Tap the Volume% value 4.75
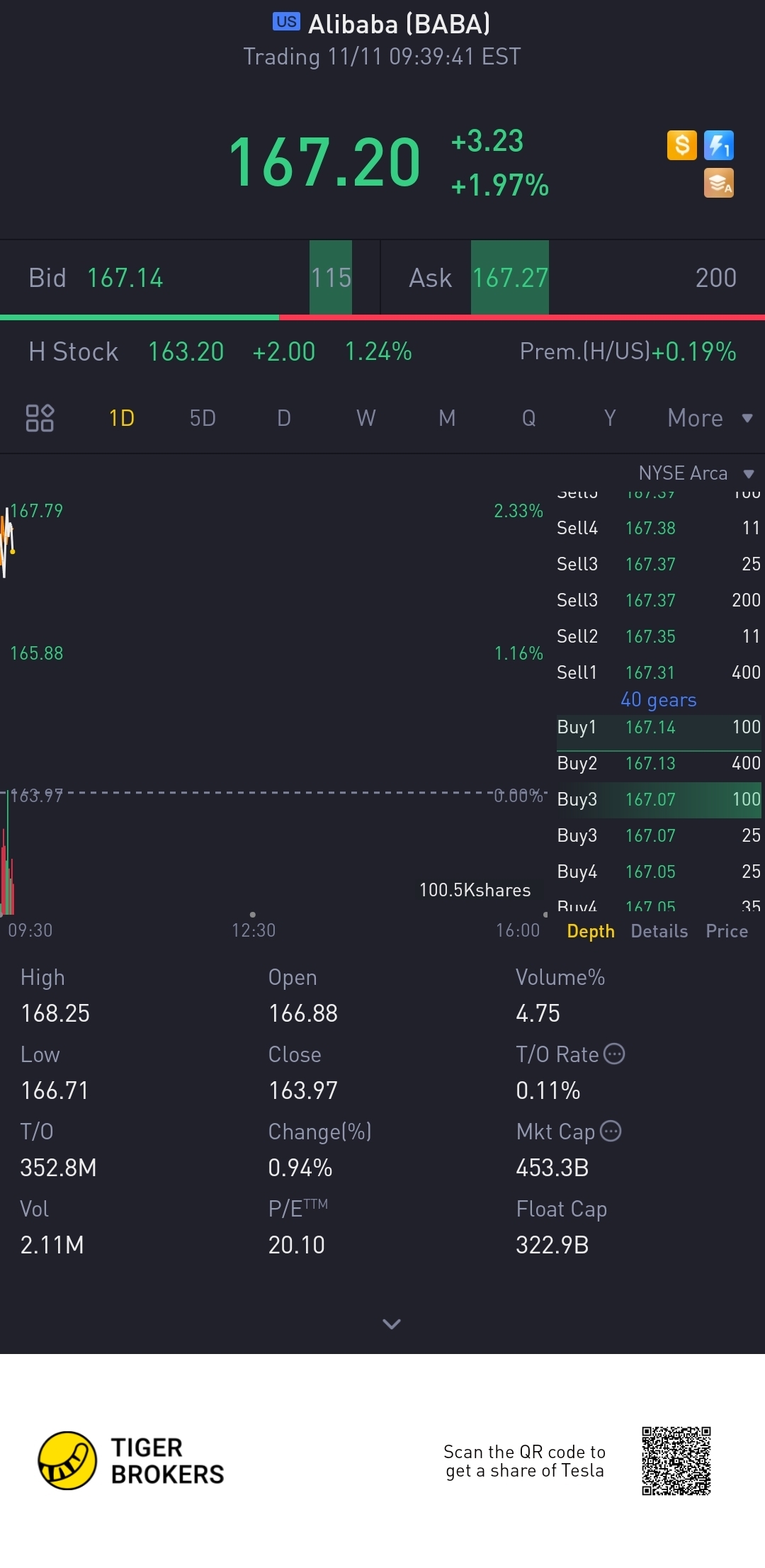The width and height of the screenshot is (765, 1568). [538, 1013]
